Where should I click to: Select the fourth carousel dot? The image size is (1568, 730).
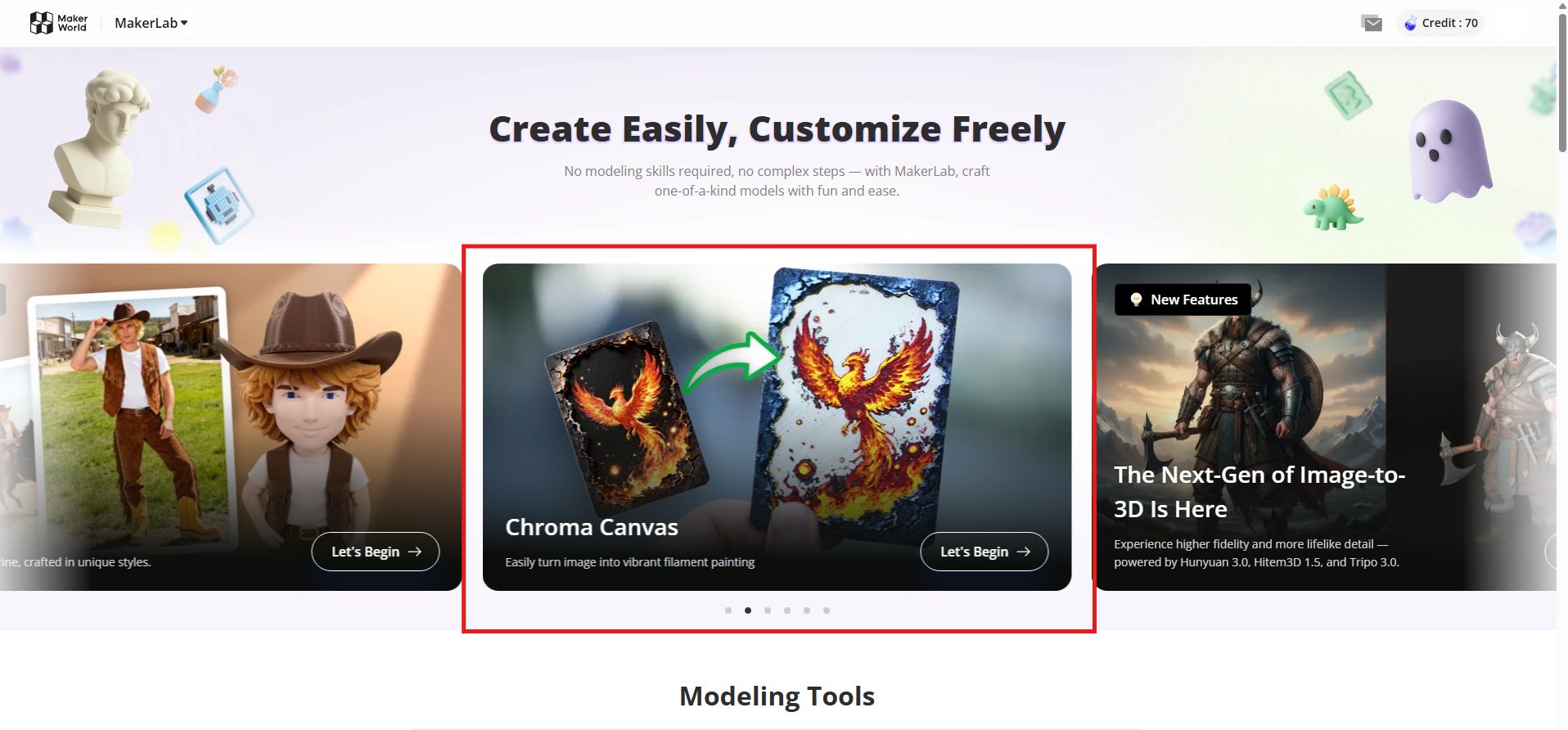[787, 611]
